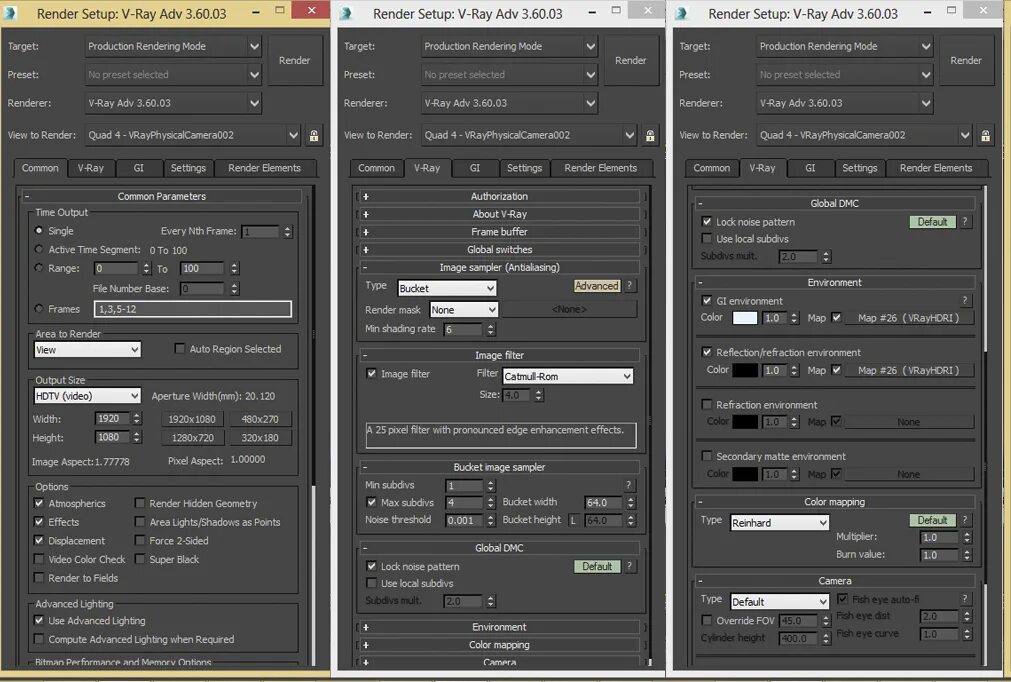
Task: Expand Global switches rollout
Action: tap(499, 249)
